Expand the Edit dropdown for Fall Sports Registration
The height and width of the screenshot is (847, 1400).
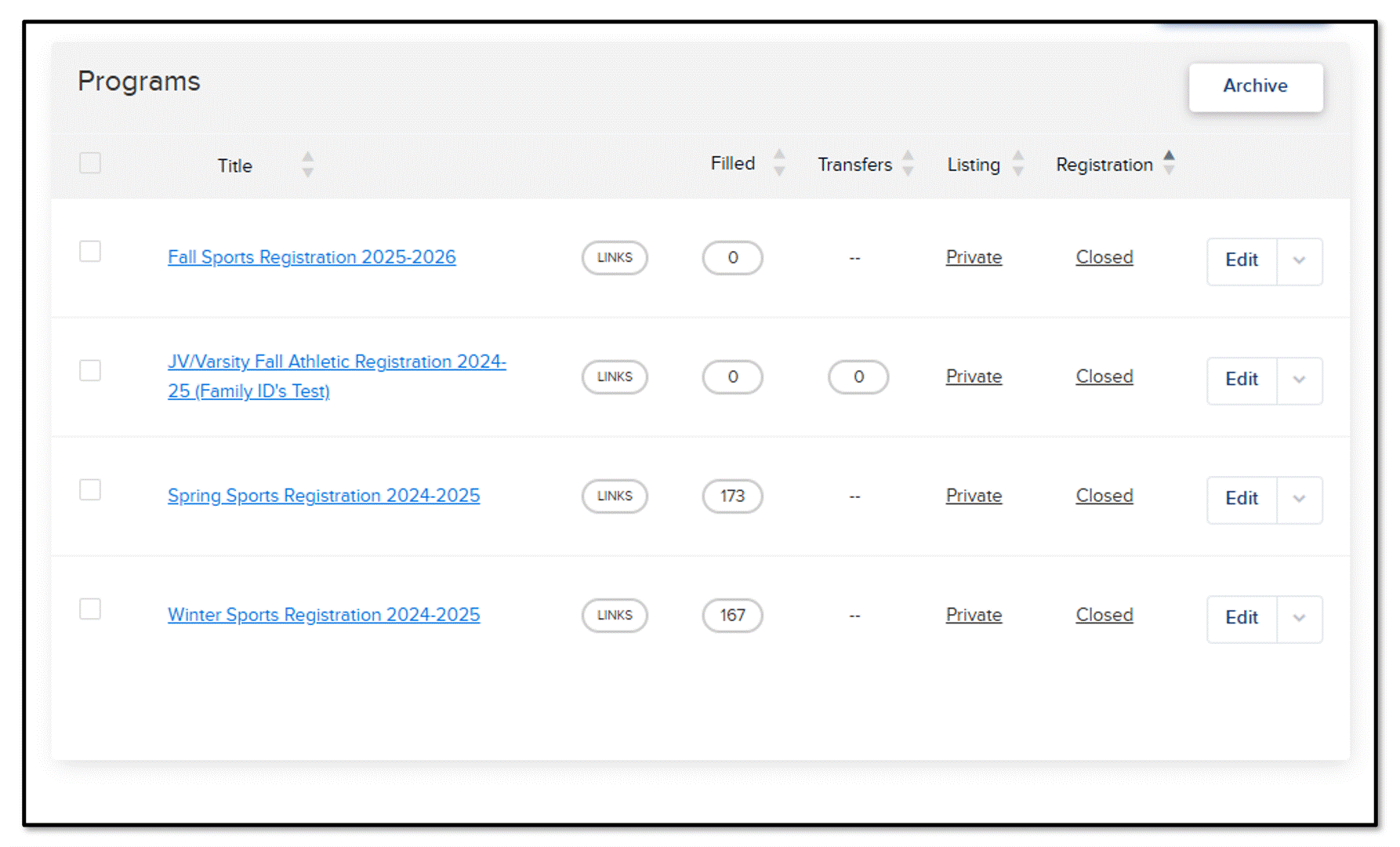pos(1299,262)
